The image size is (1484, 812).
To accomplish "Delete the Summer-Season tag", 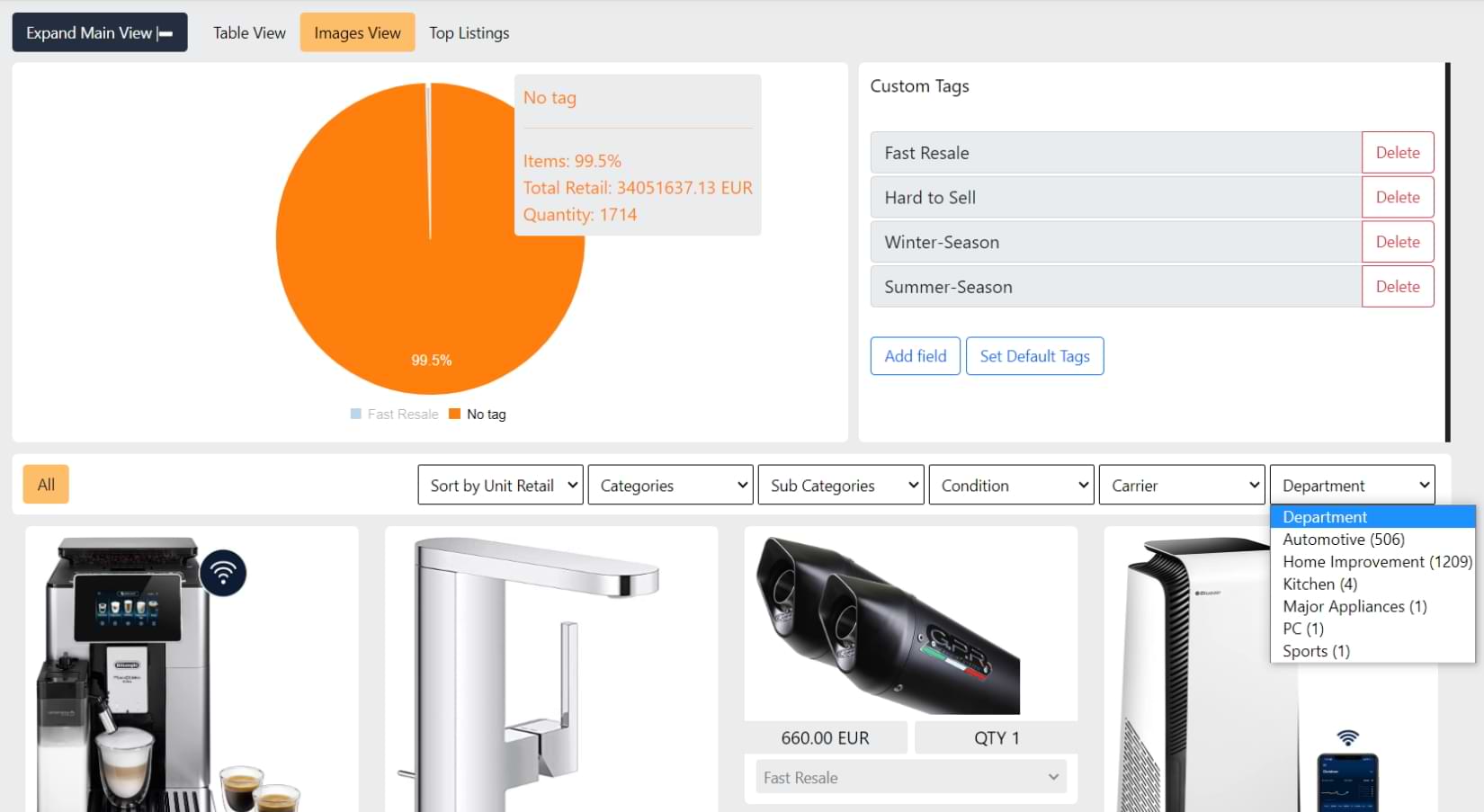I will [x=1397, y=287].
